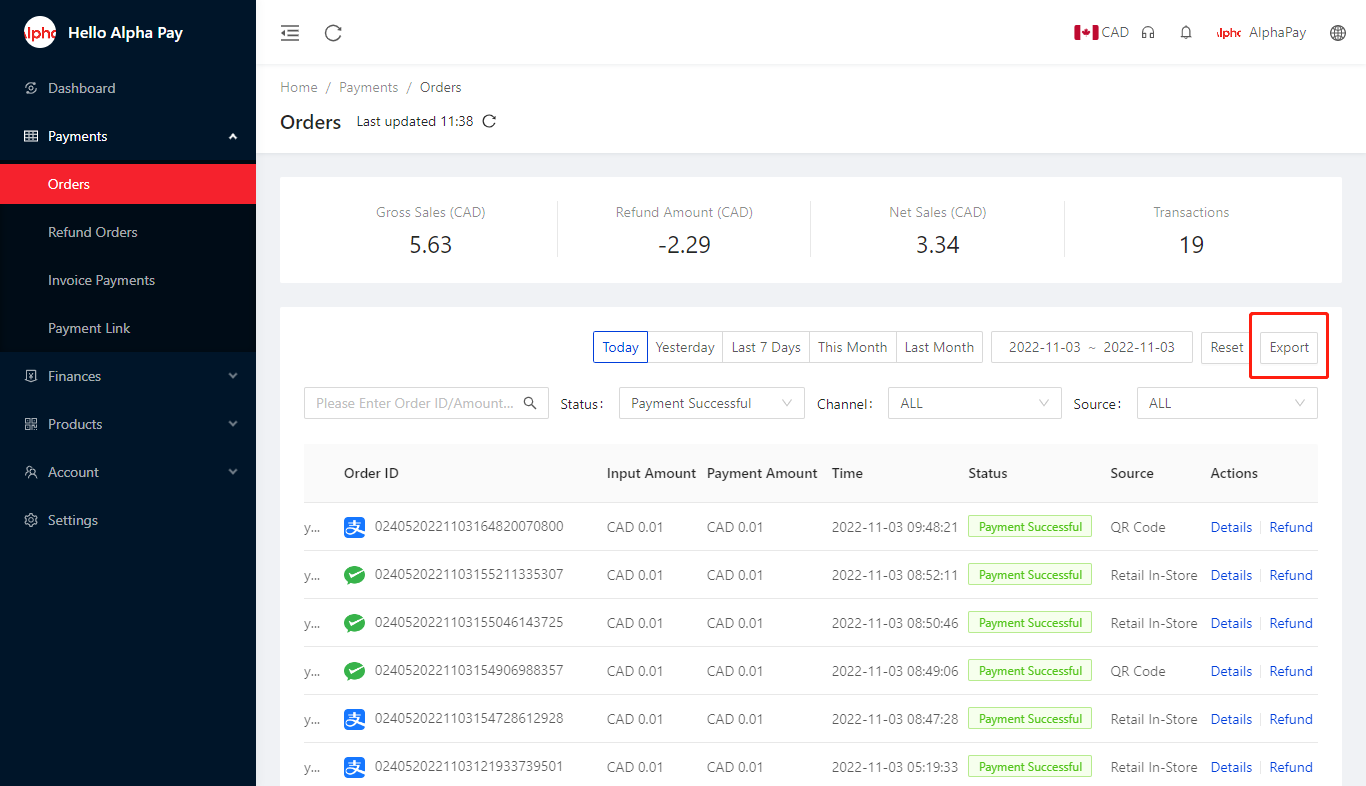The height and width of the screenshot is (786, 1366).
Task: Click the order search input field
Action: point(426,403)
